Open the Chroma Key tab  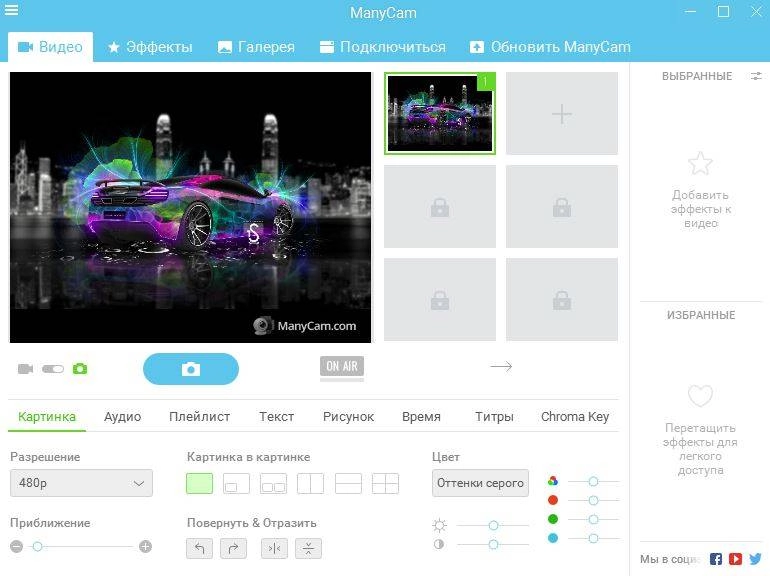[x=575, y=417]
